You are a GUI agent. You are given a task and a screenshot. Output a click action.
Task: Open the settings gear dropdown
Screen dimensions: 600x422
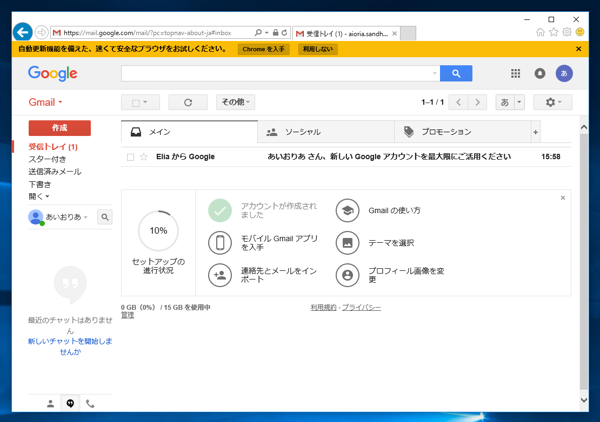(553, 102)
